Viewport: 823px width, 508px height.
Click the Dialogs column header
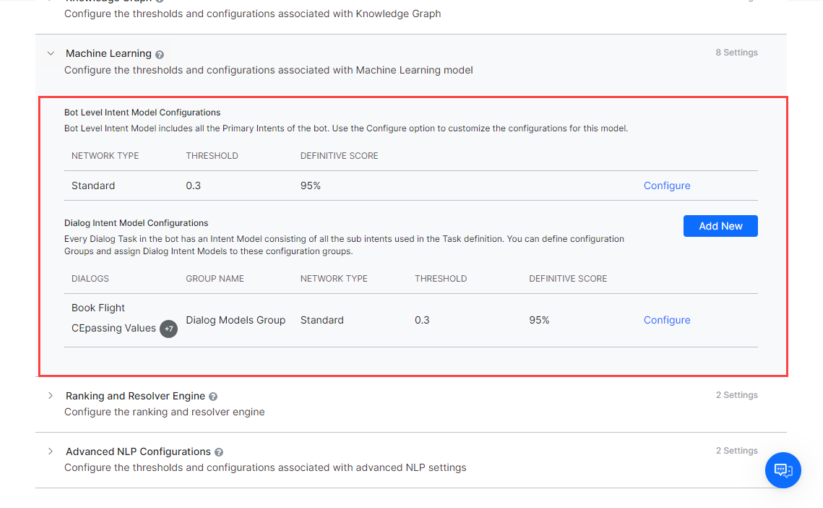[90, 279]
